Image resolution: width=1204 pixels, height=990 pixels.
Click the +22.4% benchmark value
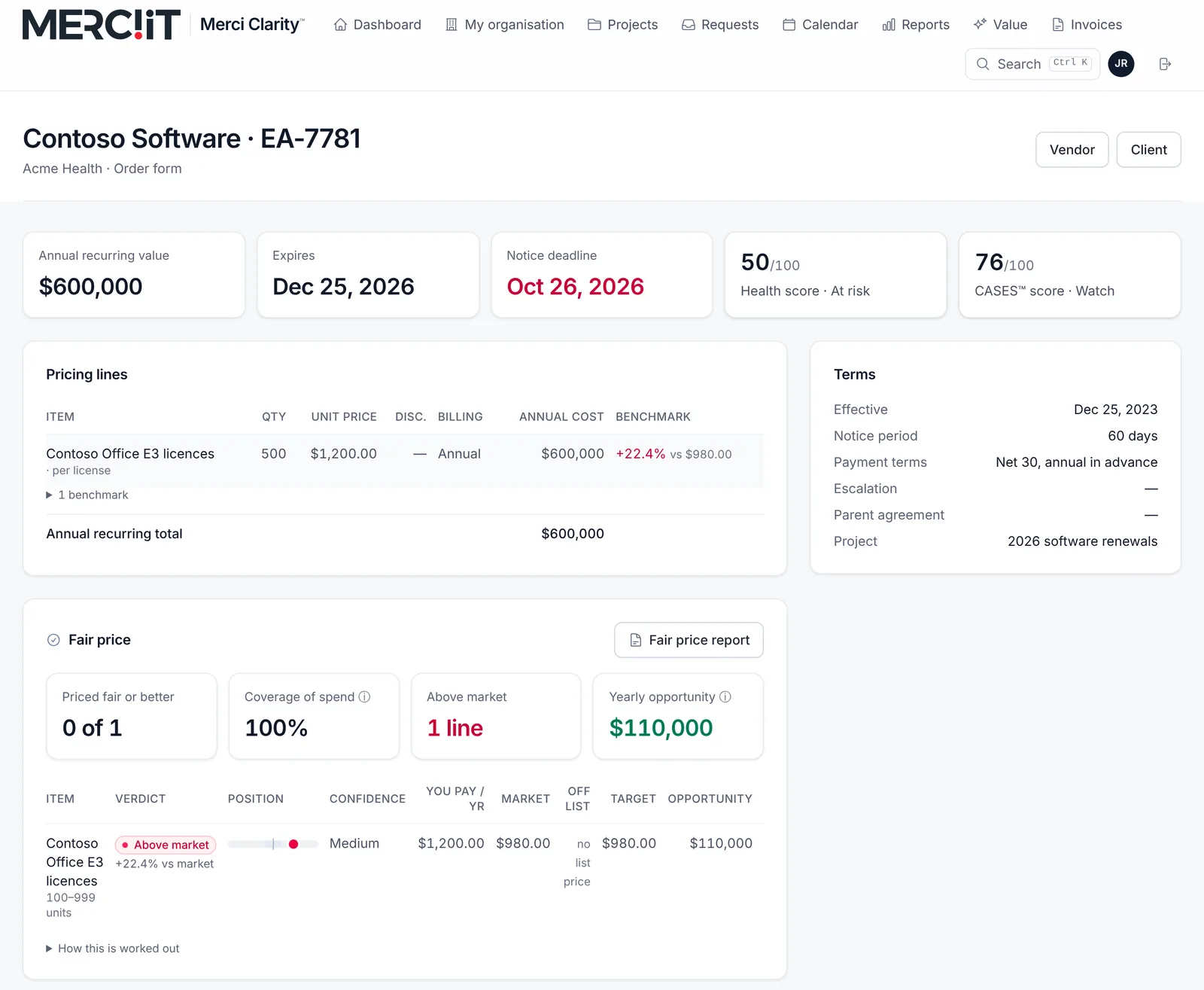click(x=640, y=454)
